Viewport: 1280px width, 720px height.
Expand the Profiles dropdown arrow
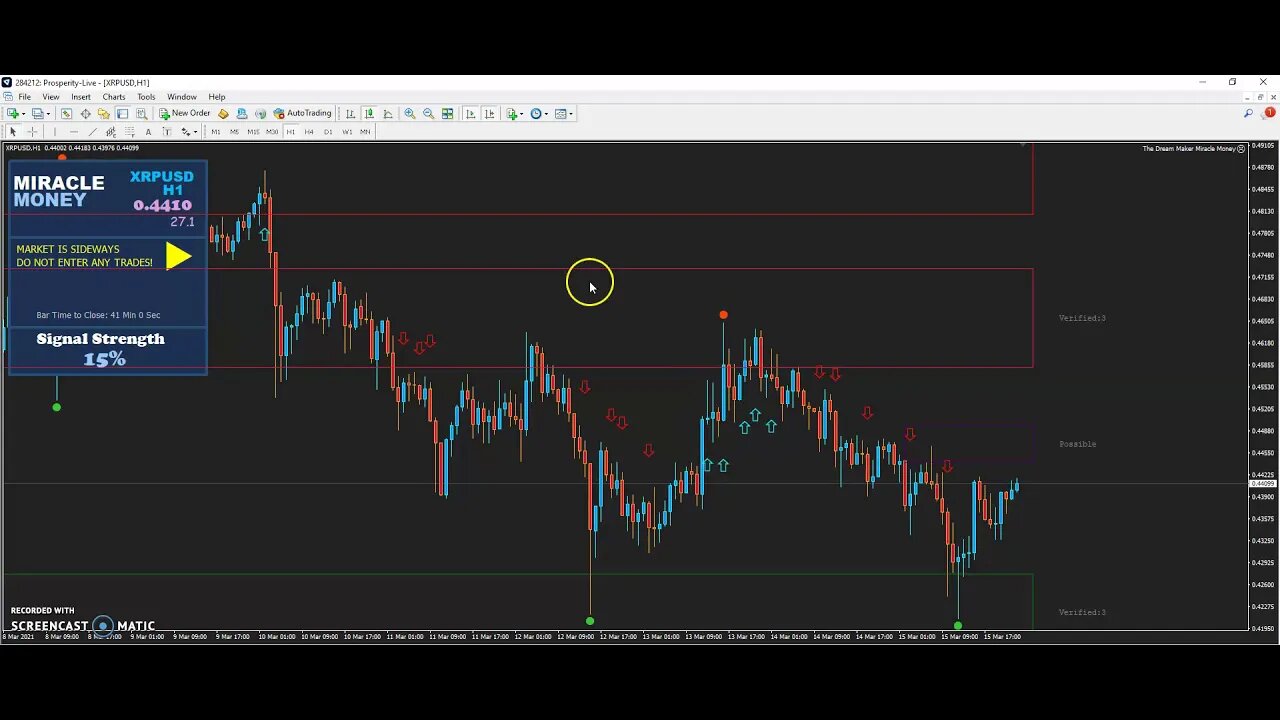[48, 113]
